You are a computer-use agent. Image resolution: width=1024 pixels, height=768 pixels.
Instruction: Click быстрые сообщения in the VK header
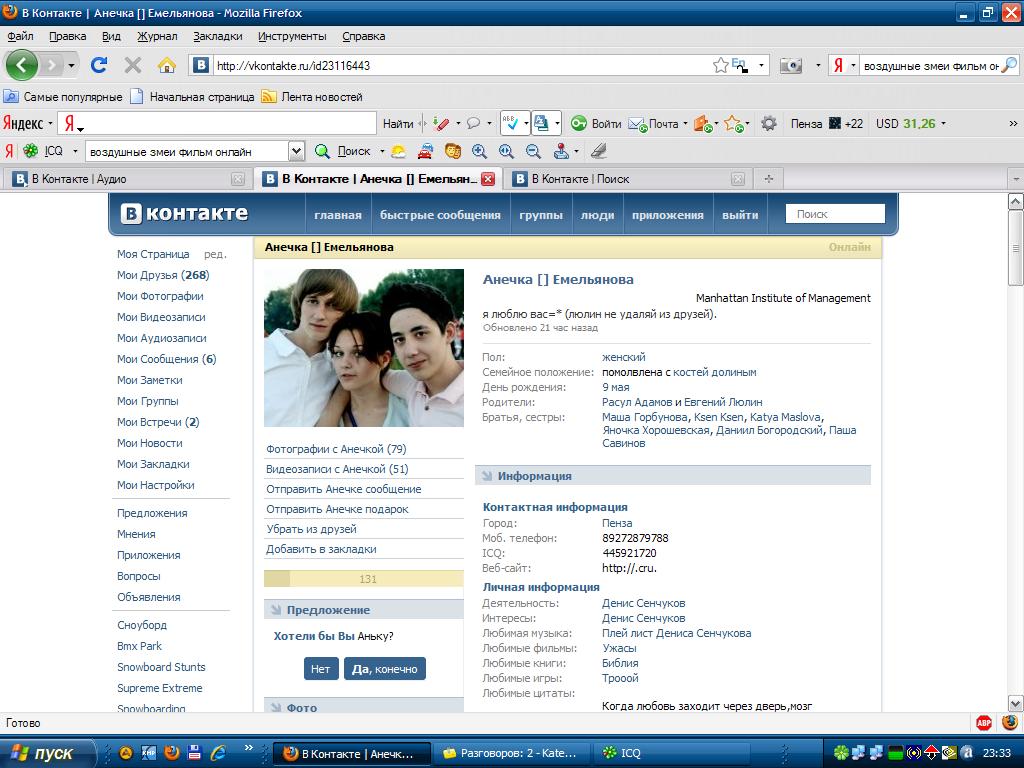pos(440,215)
